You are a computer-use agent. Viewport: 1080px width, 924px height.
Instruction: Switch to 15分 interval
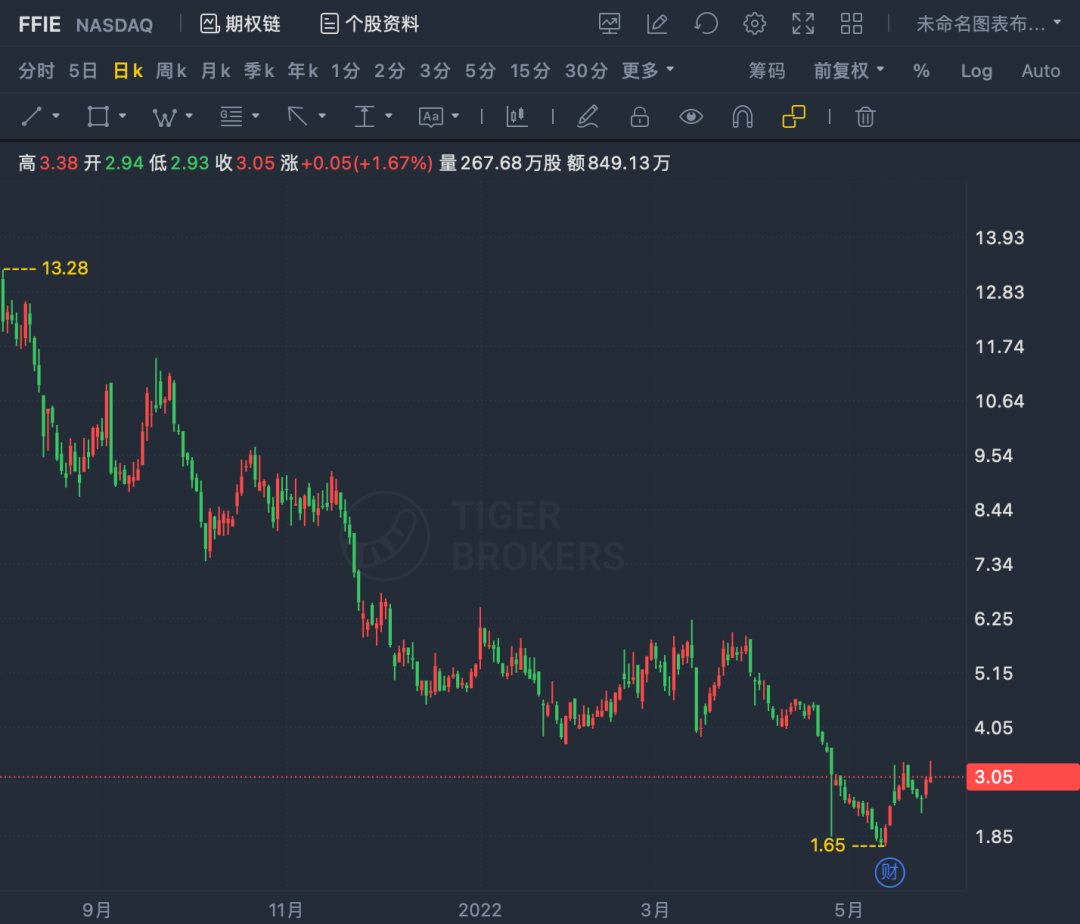[530, 70]
